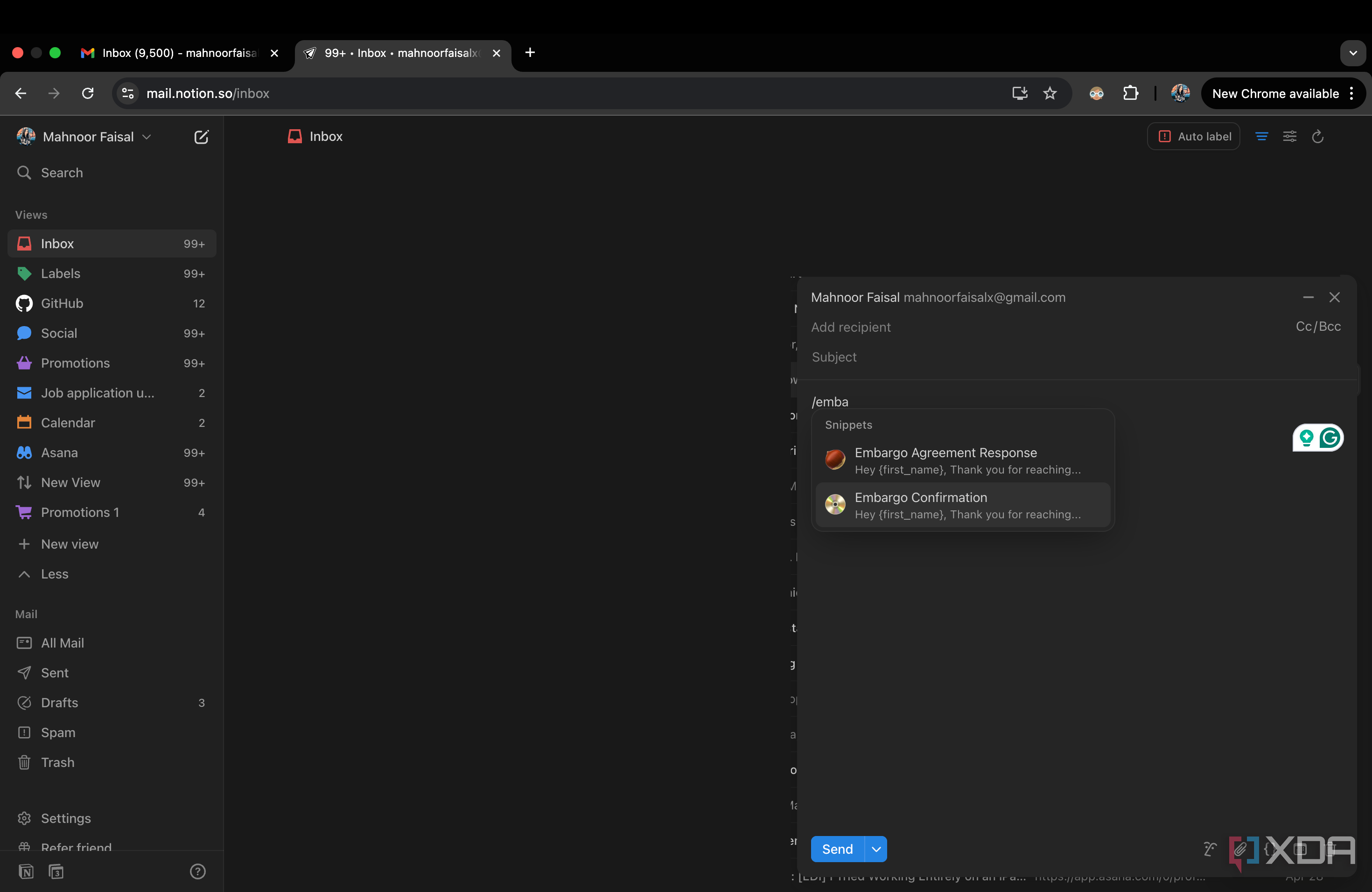This screenshot has width=1372, height=892.
Task: Minimize the compose draft window
Action: point(1308,297)
